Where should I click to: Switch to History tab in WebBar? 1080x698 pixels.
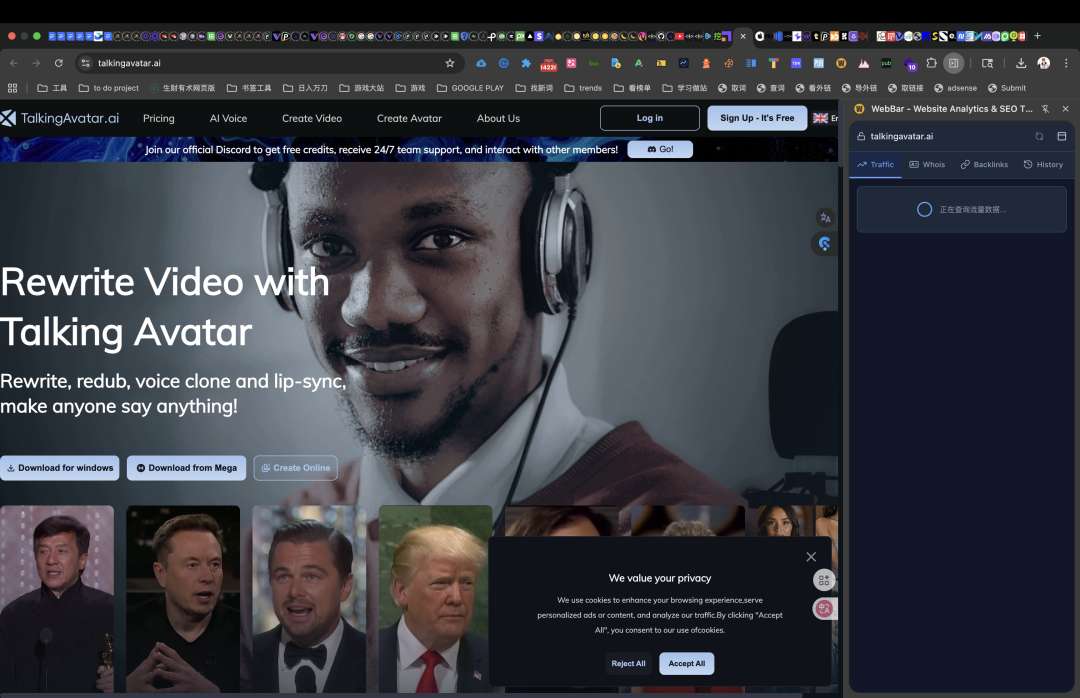point(1043,165)
